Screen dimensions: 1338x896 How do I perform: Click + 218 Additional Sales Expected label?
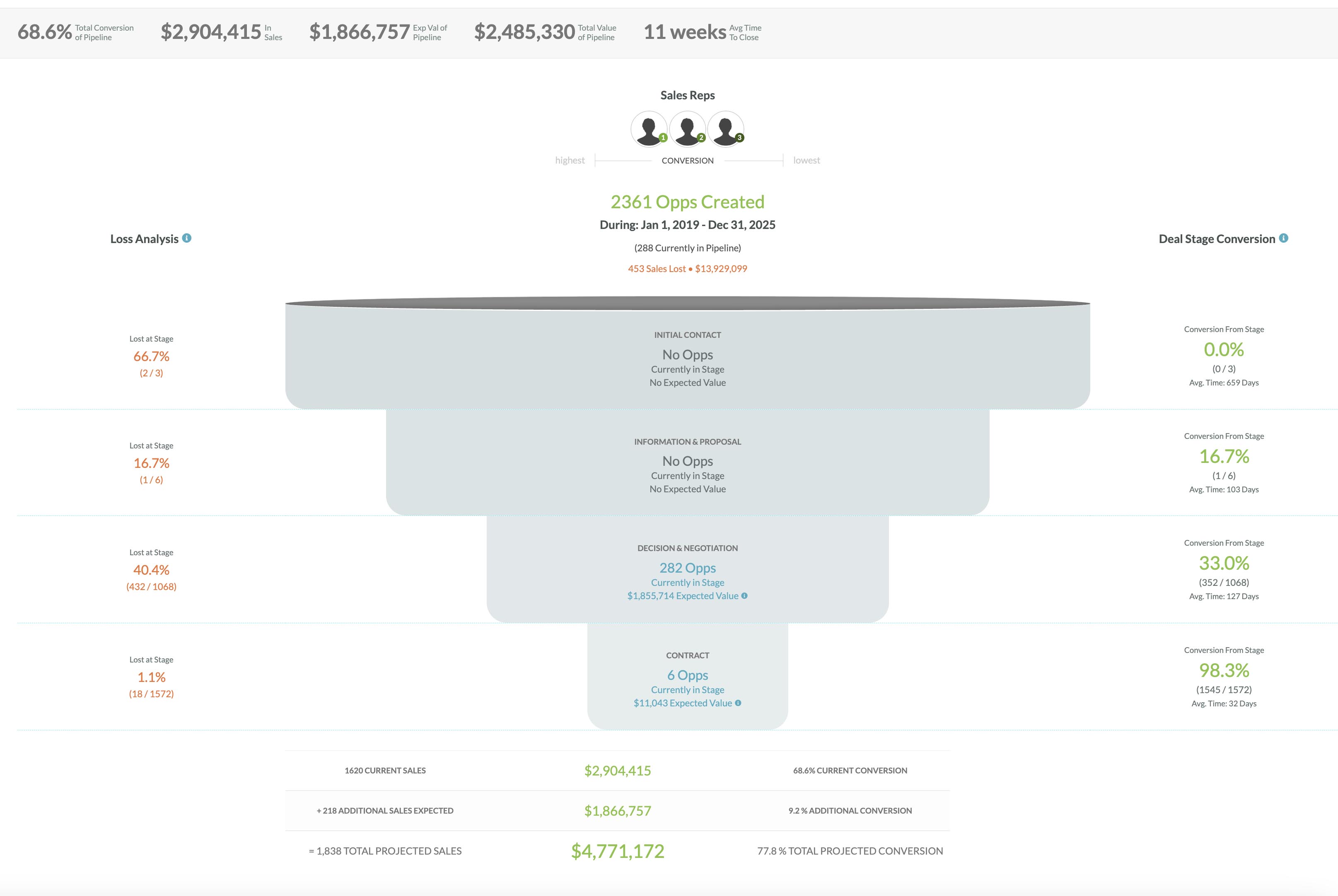pyautogui.click(x=385, y=810)
